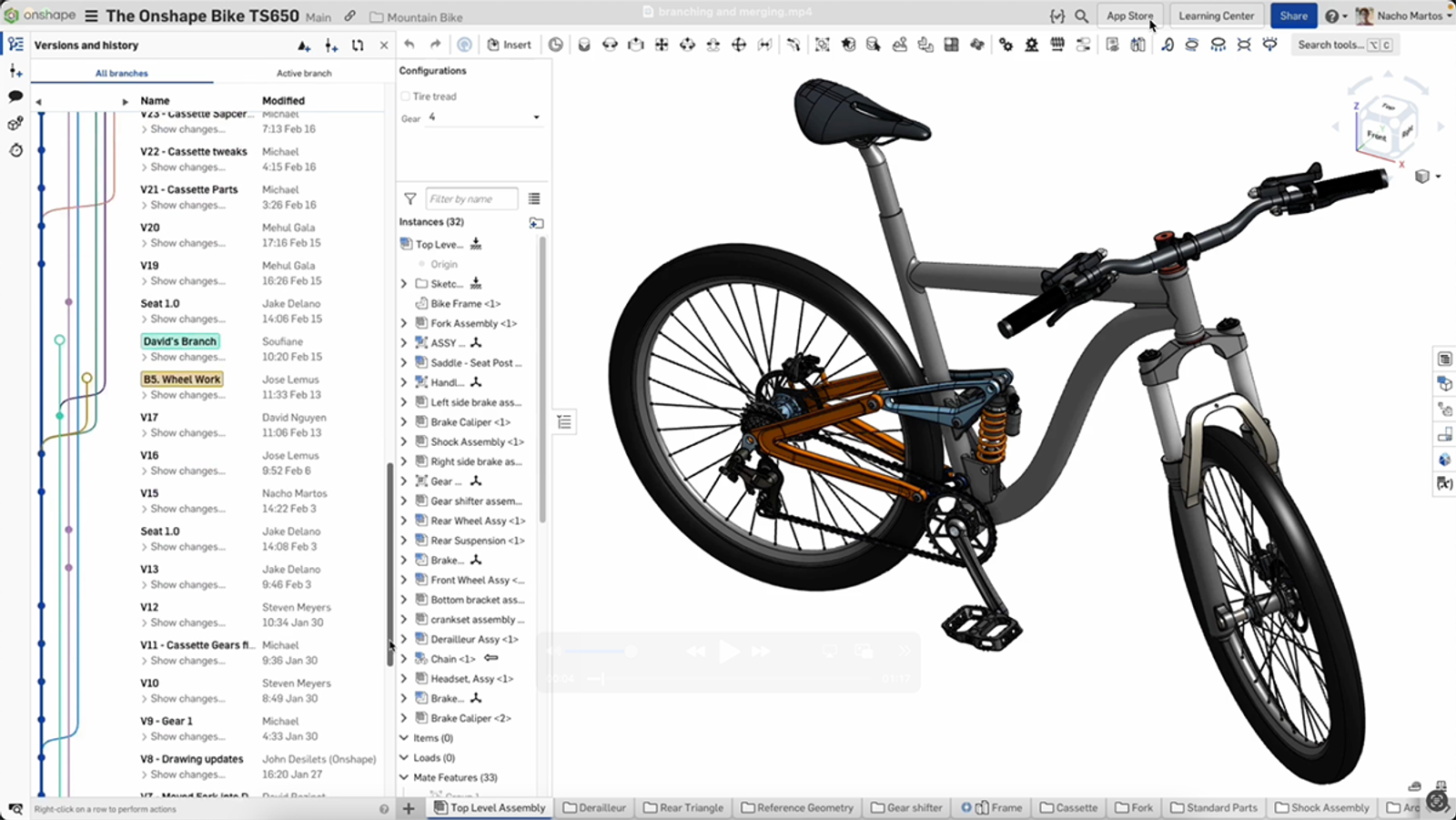1456x820 pixels.
Task: Click the magnifier search icon in title bar
Action: pos(1081,16)
